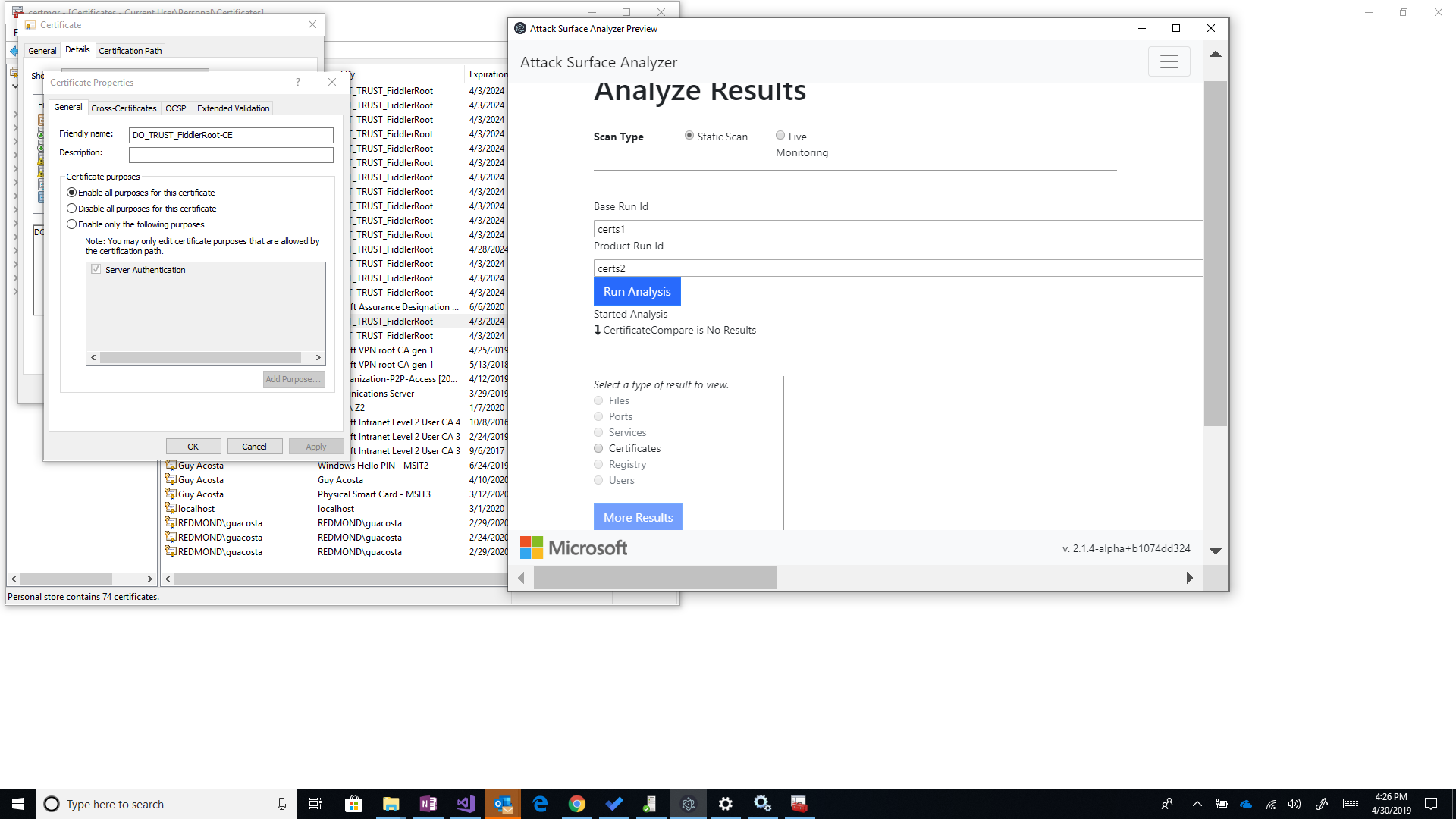Choose the Certificates result type
This screenshot has height=819, width=1456.
pos(598,449)
